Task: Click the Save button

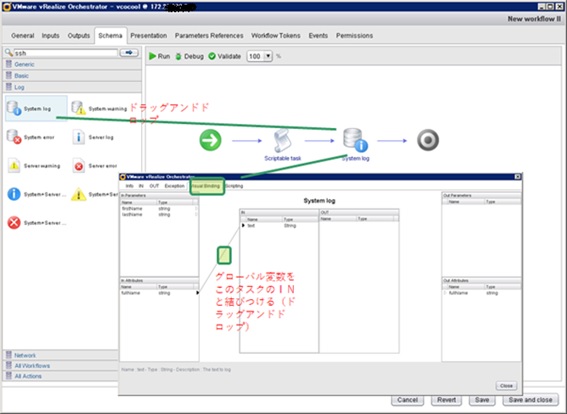Action: 482,400
